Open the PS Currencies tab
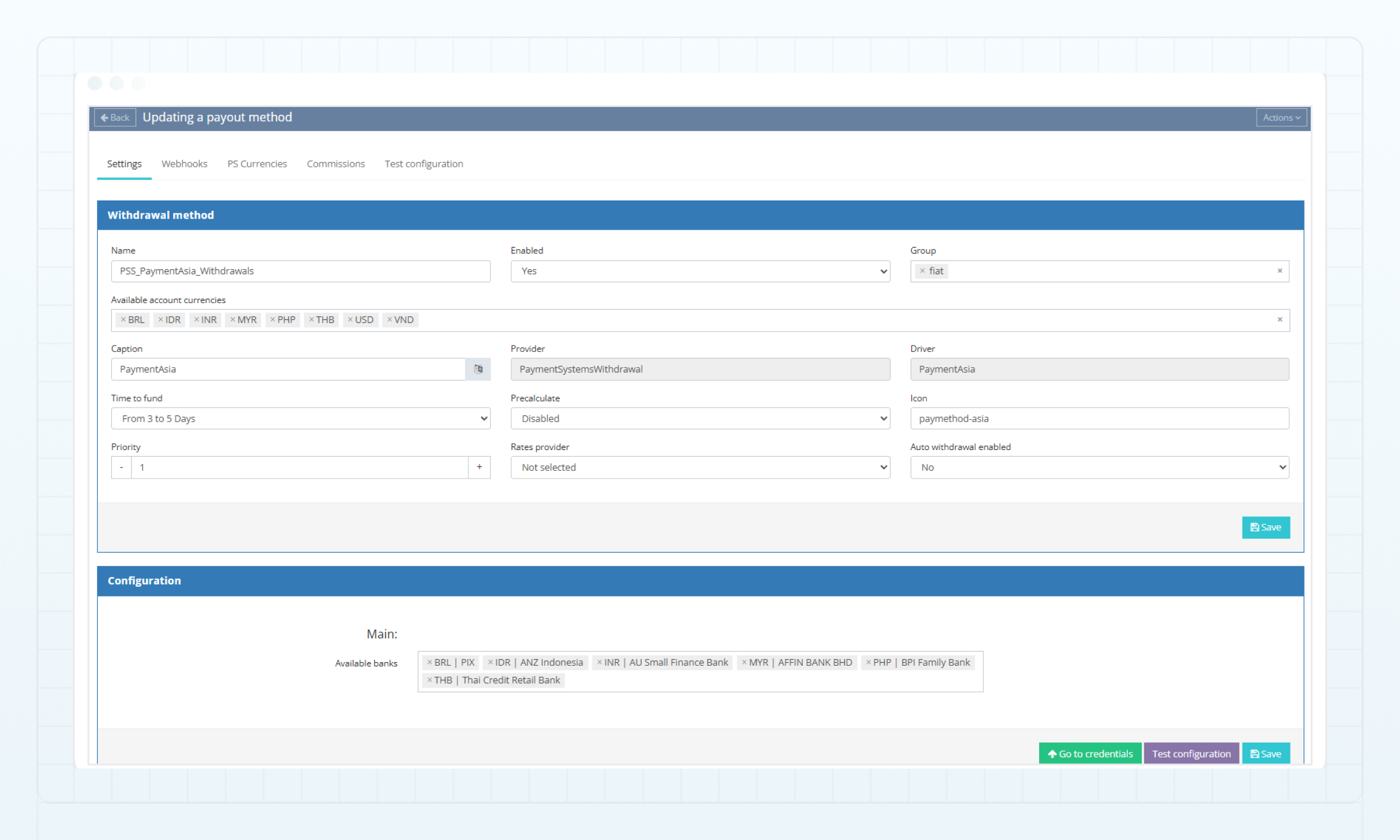Image resolution: width=1400 pixels, height=840 pixels. pyautogui.click(x=257, y=164)
